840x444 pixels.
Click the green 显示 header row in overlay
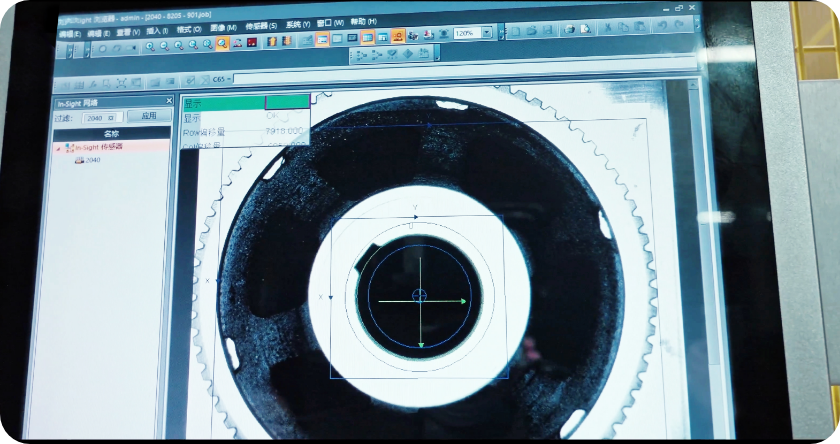tap(246, 102)
